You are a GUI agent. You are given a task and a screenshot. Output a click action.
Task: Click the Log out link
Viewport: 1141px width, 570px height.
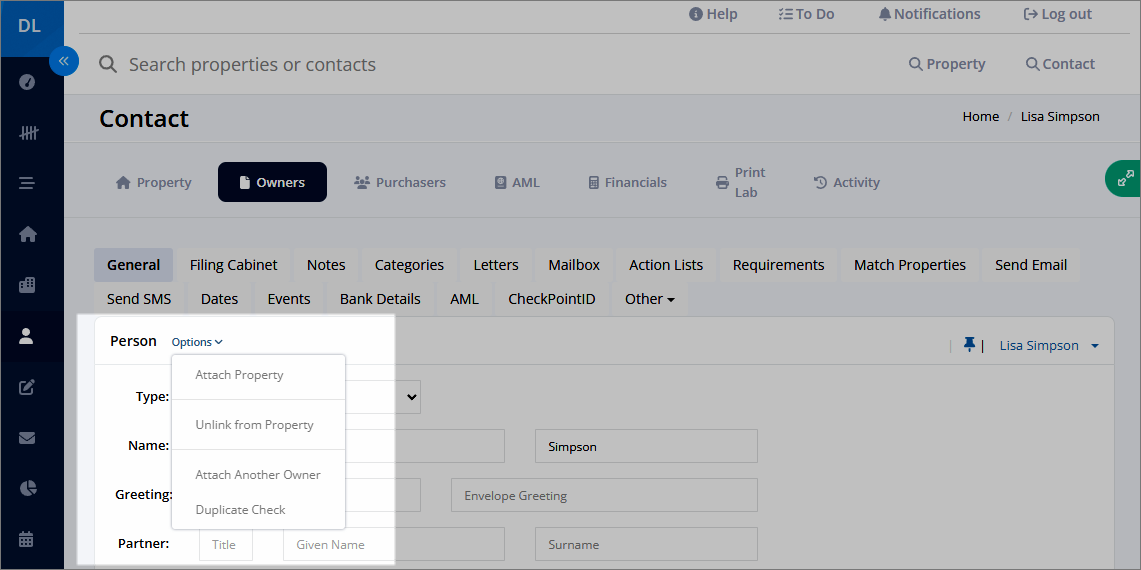point(1057,14)
